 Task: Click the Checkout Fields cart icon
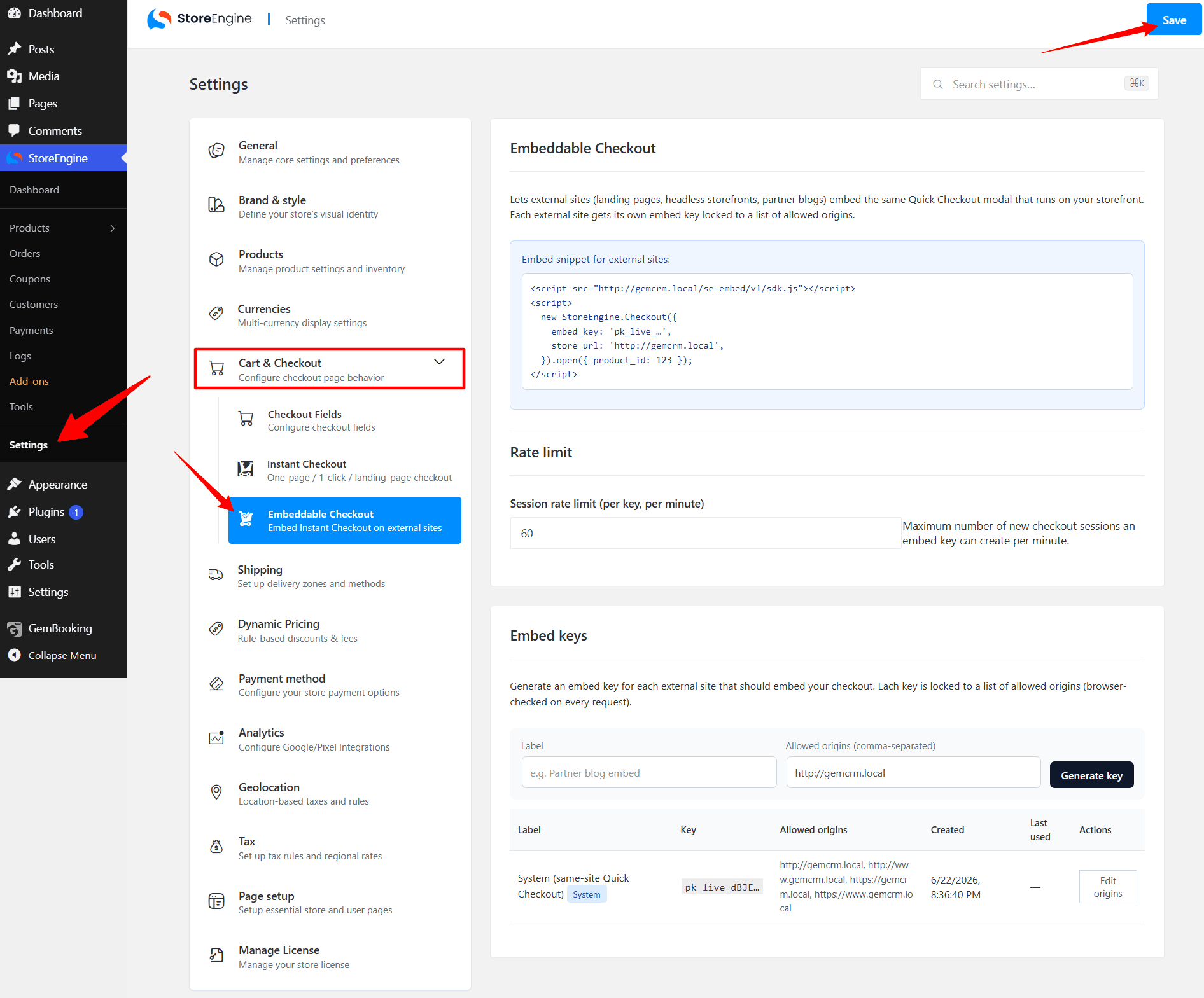[246, 419]
